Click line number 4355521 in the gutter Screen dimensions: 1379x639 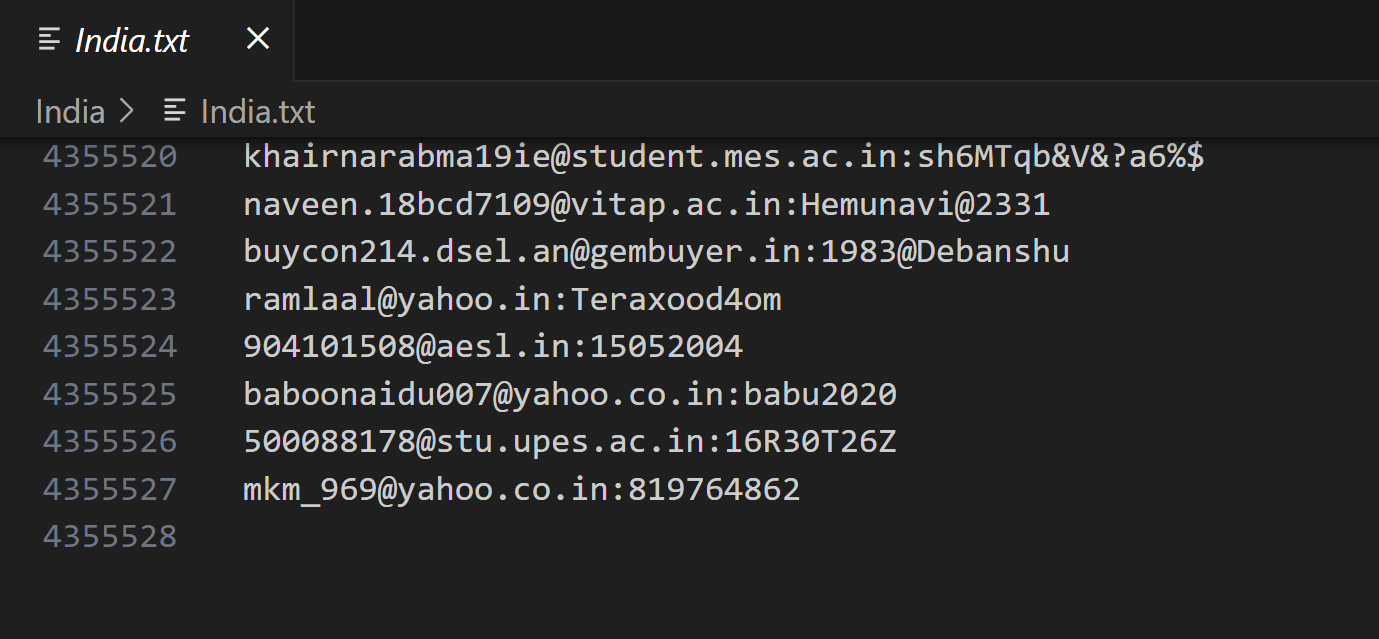pos(110,204)
